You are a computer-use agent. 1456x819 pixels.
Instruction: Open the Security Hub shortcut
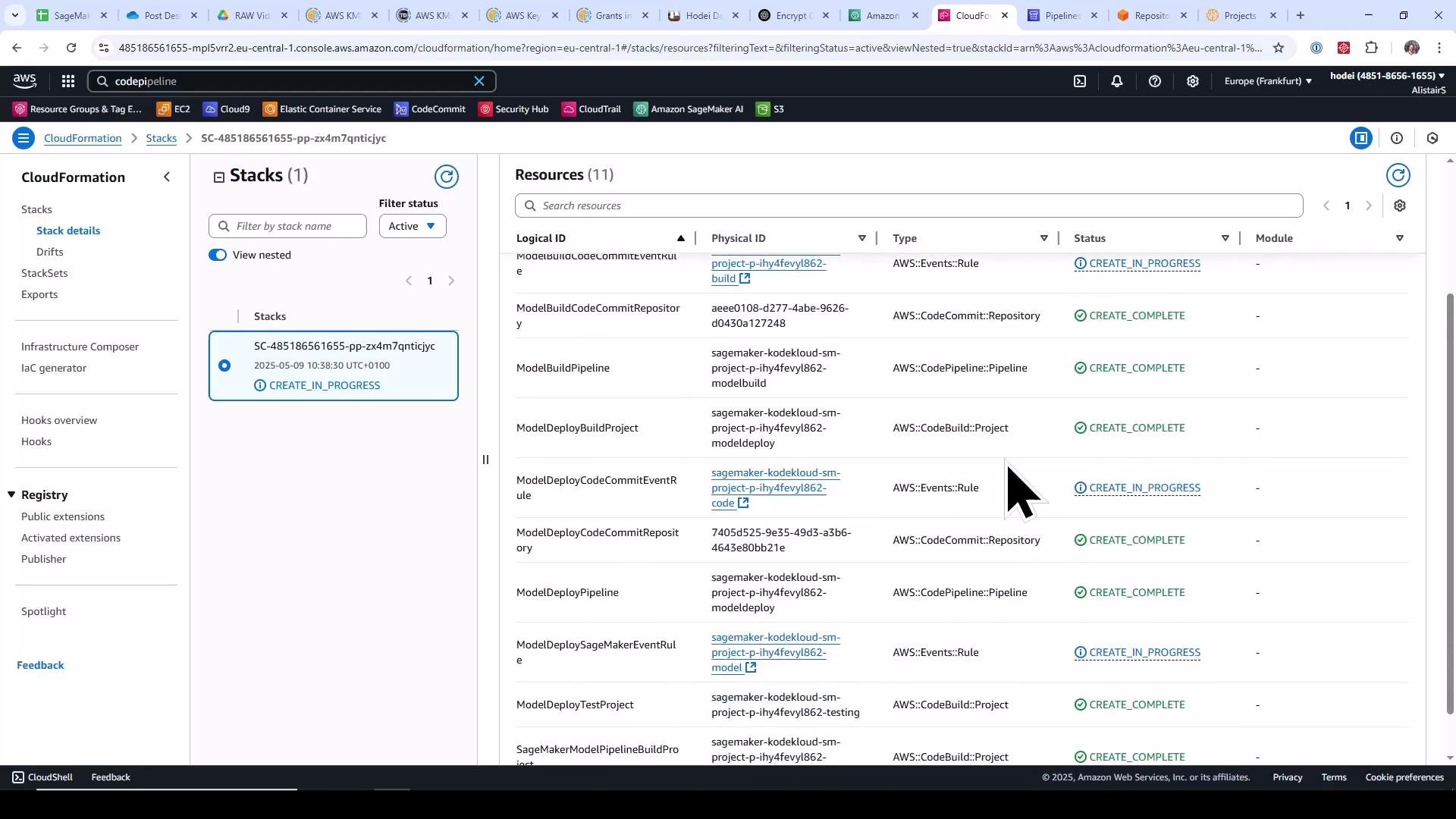tap(513, 109)
